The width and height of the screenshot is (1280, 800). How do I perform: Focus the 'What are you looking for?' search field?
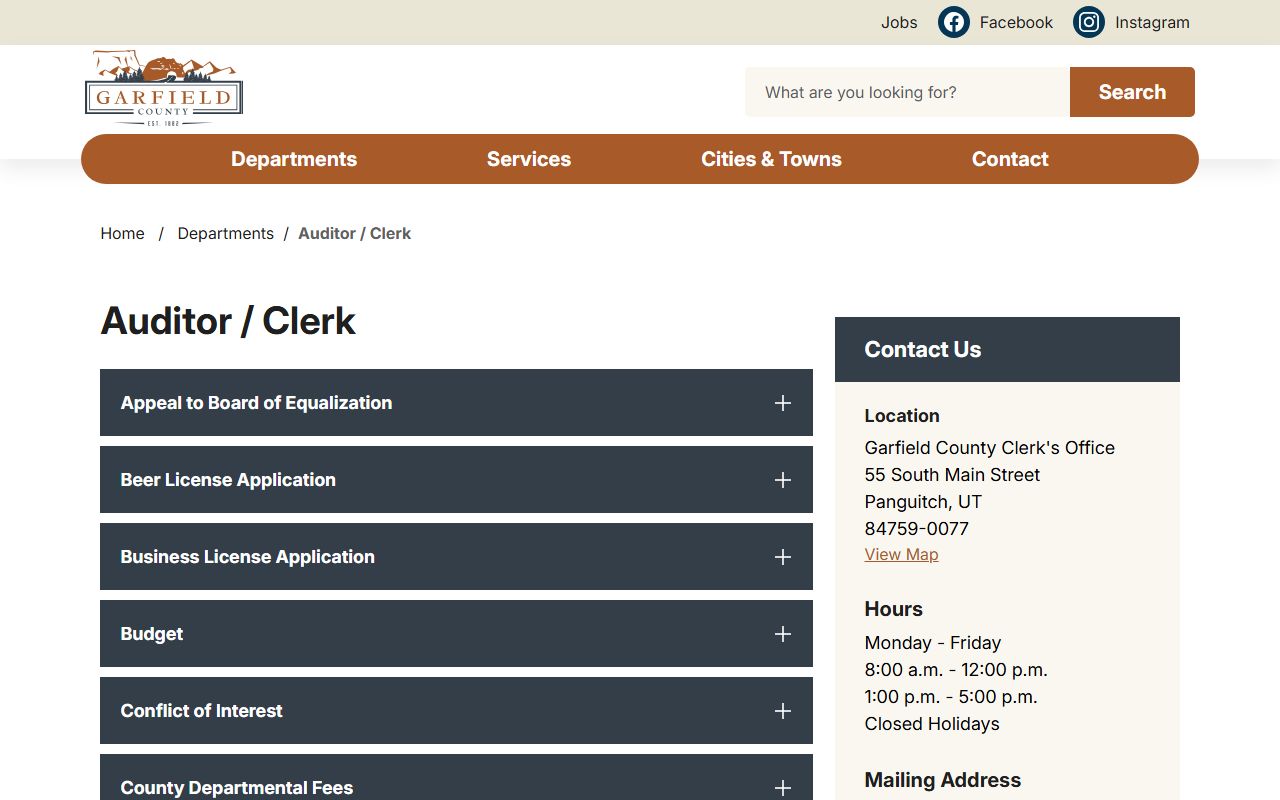coord(907,92)
